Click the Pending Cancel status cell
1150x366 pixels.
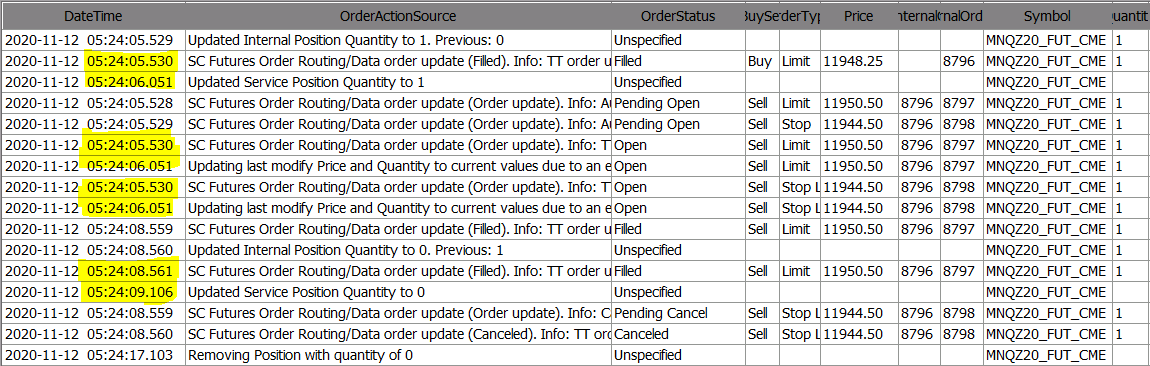[x=677, y=313]
